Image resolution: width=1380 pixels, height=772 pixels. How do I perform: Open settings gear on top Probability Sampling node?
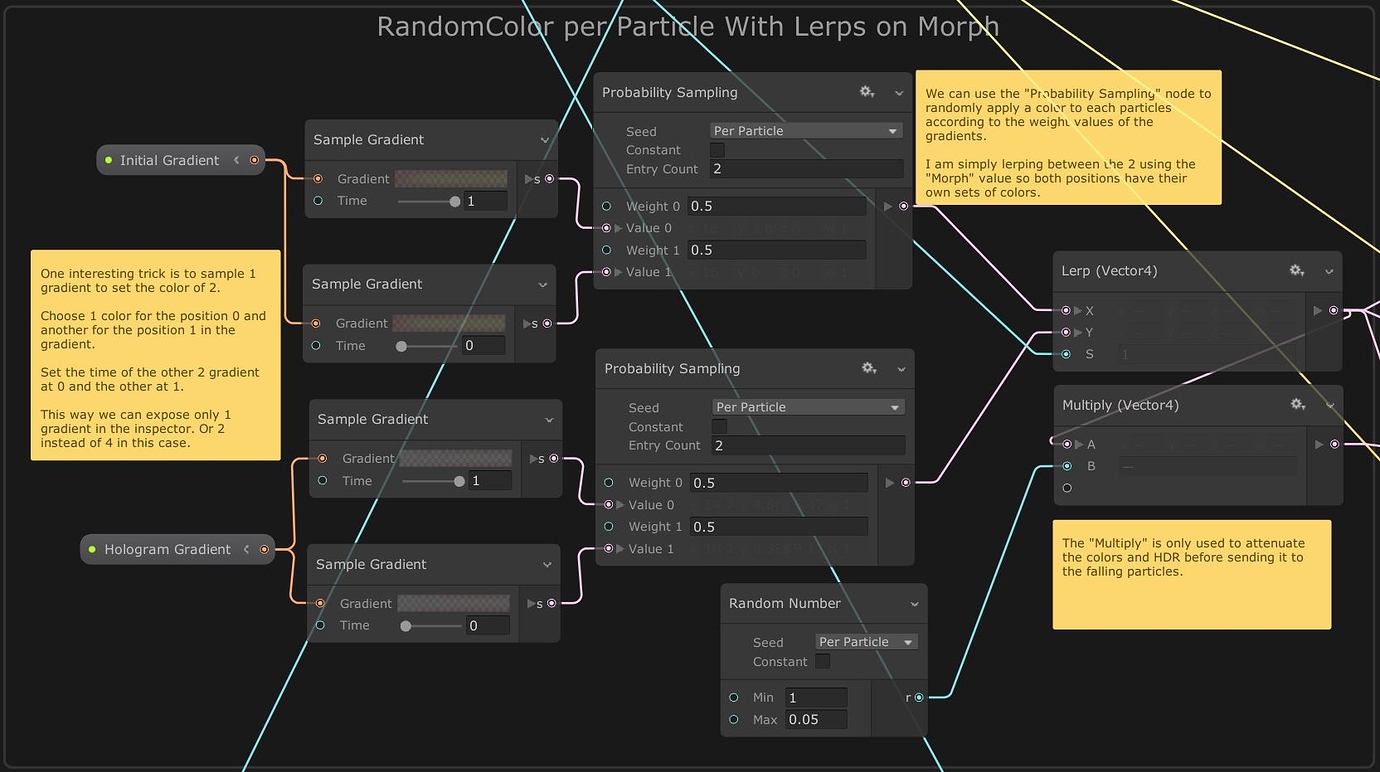point(867,91)
